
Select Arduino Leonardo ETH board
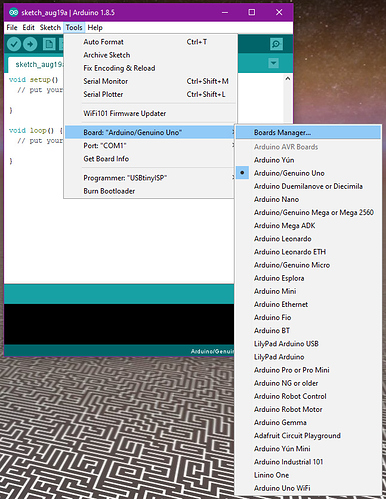tap(308, 252)
